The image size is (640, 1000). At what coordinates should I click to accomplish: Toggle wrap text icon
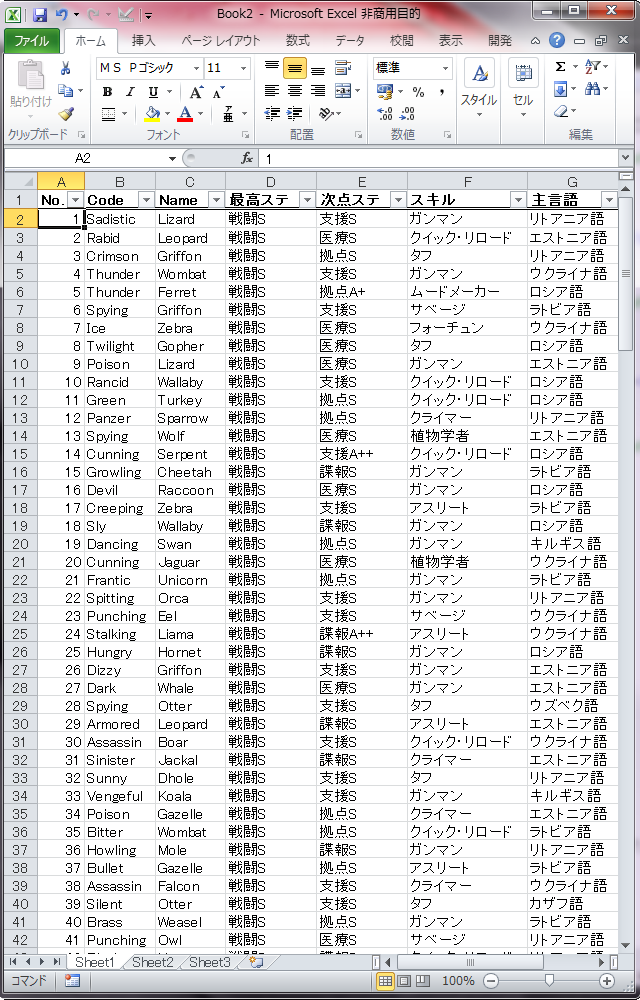click(x=343, y=68)
